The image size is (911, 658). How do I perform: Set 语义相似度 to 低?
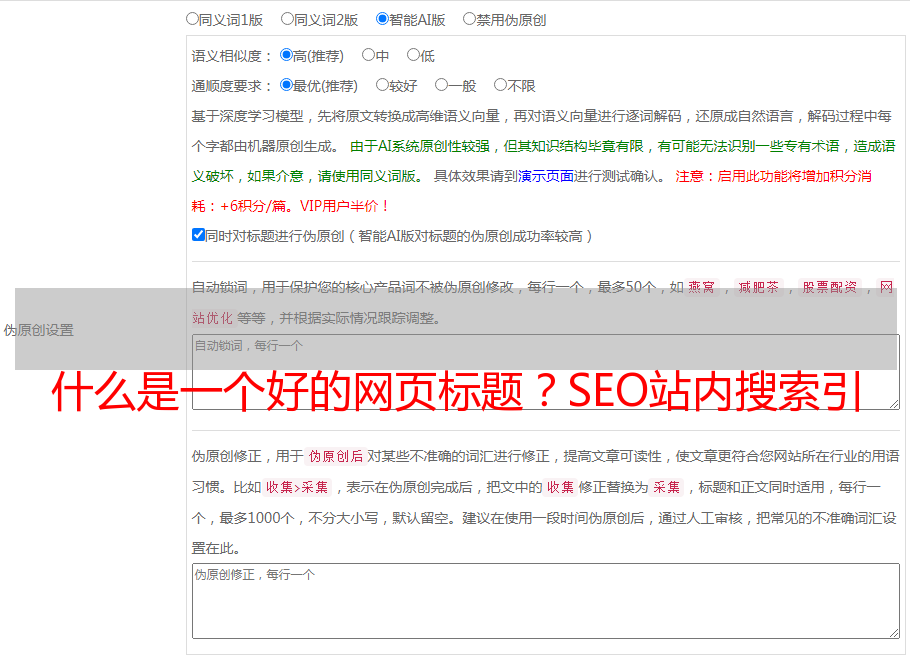pyautogui.click(x=413, y=56)
